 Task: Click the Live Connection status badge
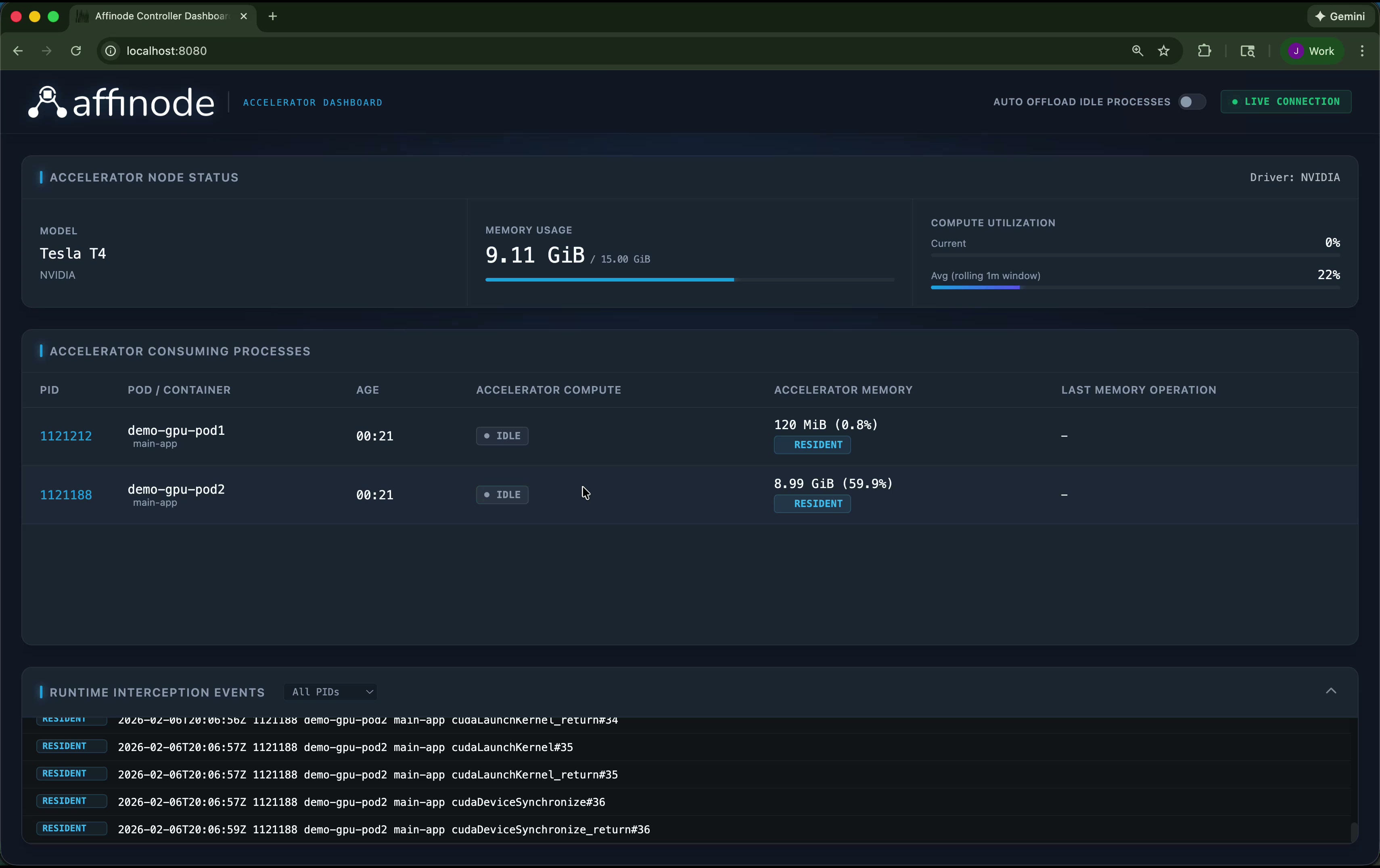(1286, 101)
